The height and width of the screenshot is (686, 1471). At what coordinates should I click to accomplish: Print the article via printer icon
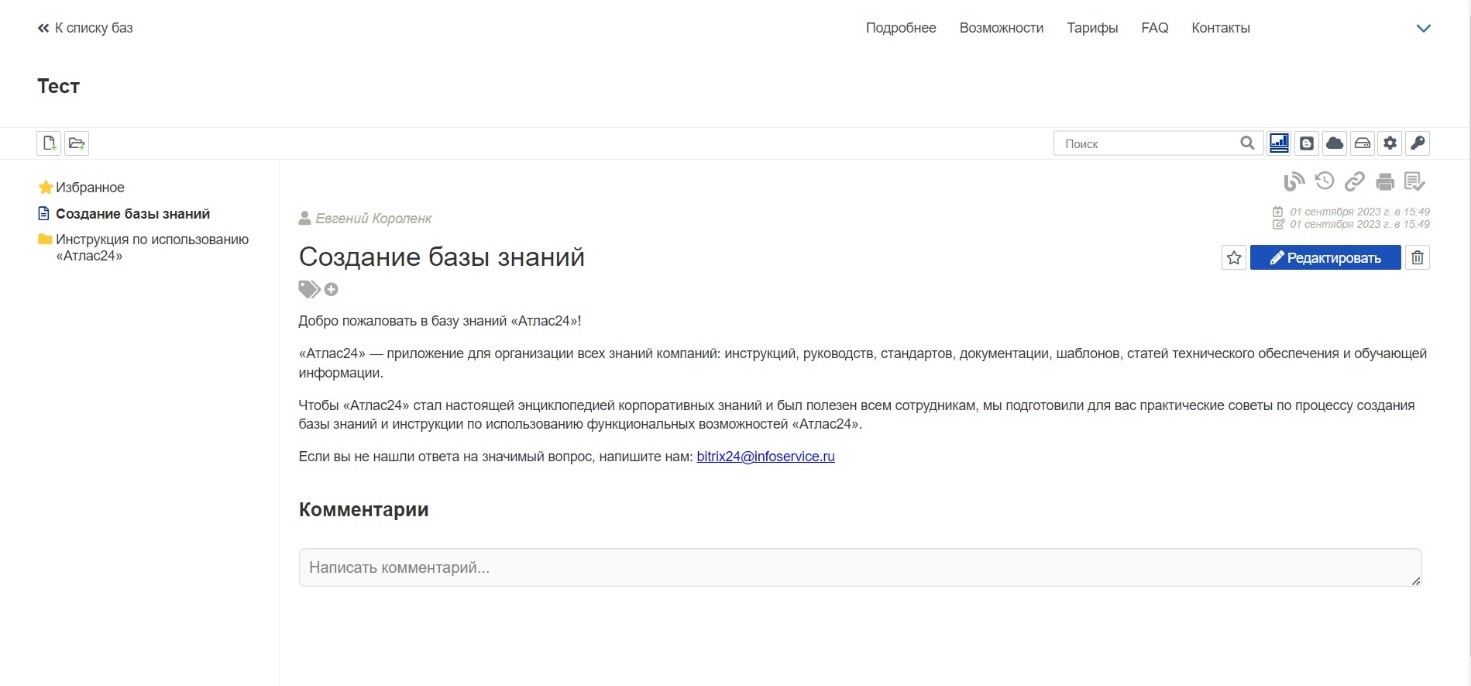tap(1385, 181)
